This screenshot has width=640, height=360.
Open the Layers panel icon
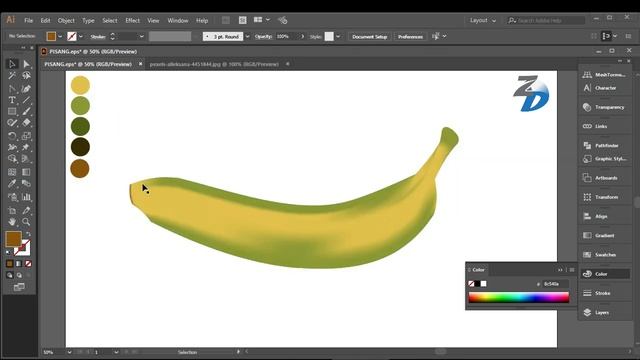(x=587, y=312)
